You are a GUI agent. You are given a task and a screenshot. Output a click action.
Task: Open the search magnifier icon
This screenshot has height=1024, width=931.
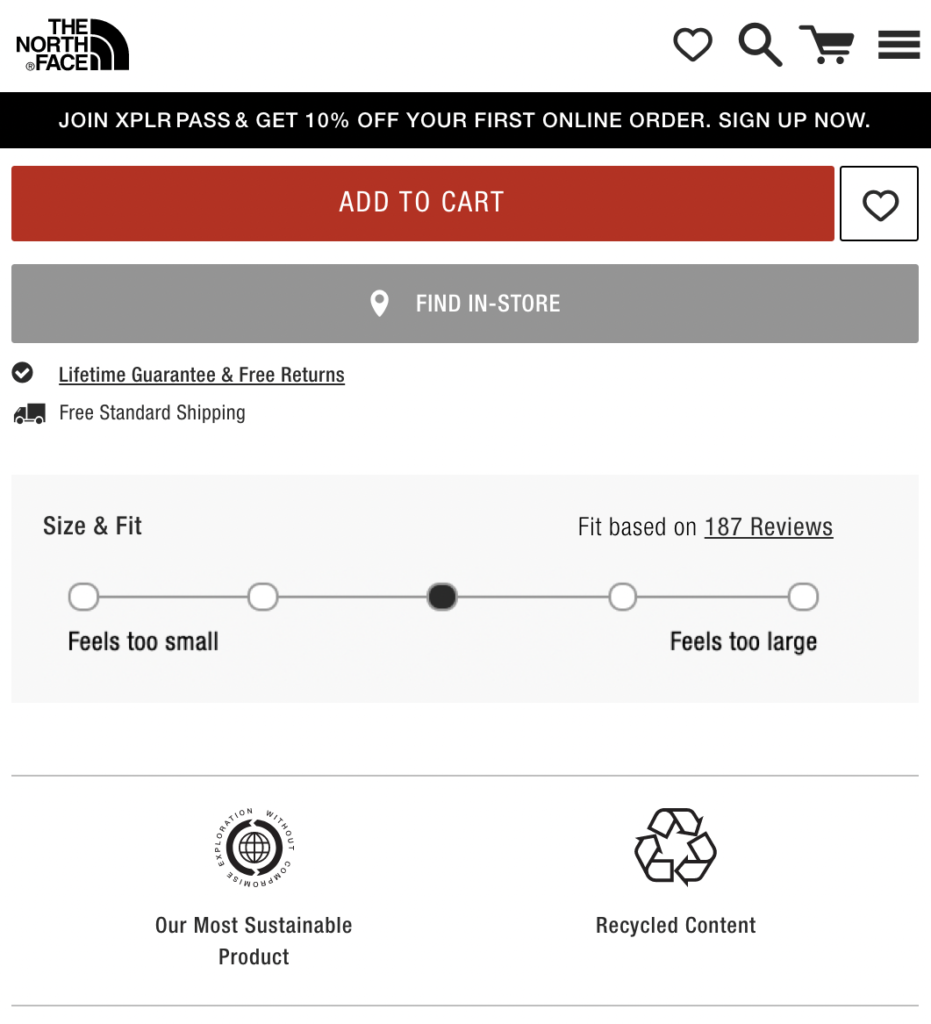(x=760, y=45)
